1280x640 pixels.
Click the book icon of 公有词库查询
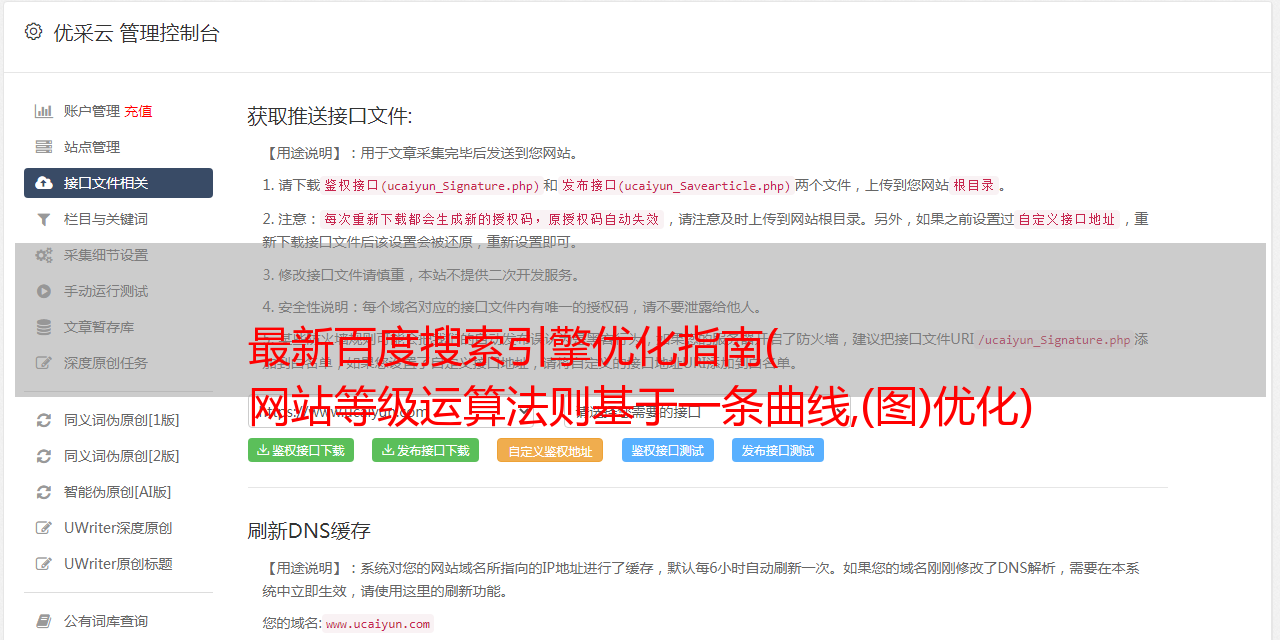(x=44, y=621)
